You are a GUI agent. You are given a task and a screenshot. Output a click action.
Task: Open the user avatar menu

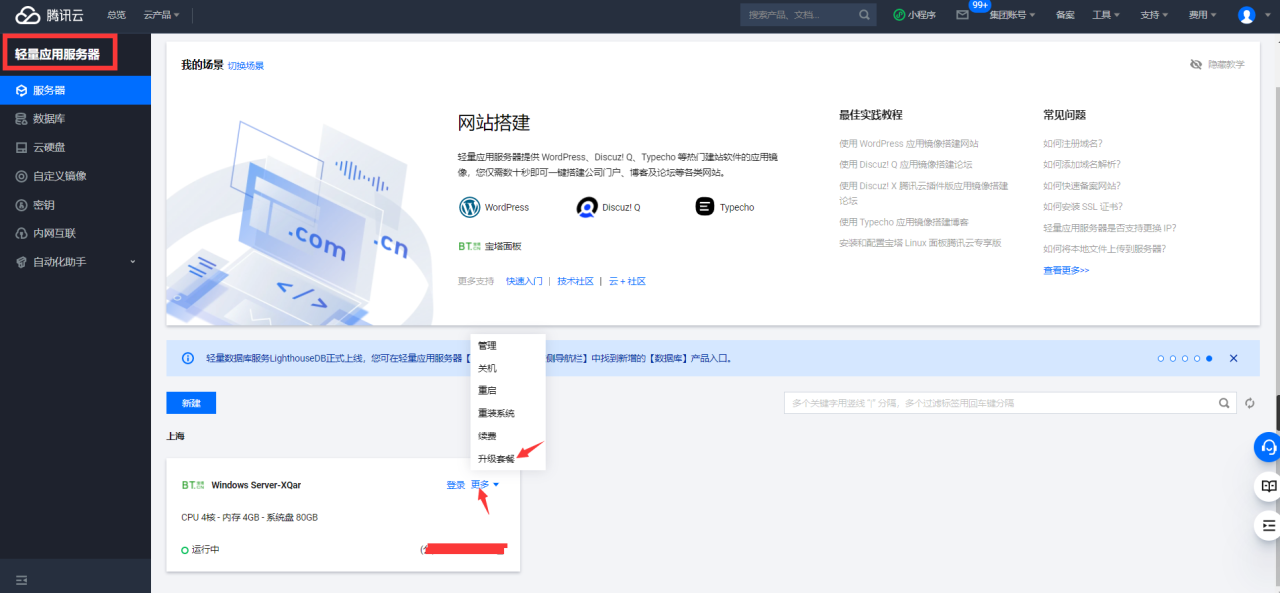click(1246, 15)
